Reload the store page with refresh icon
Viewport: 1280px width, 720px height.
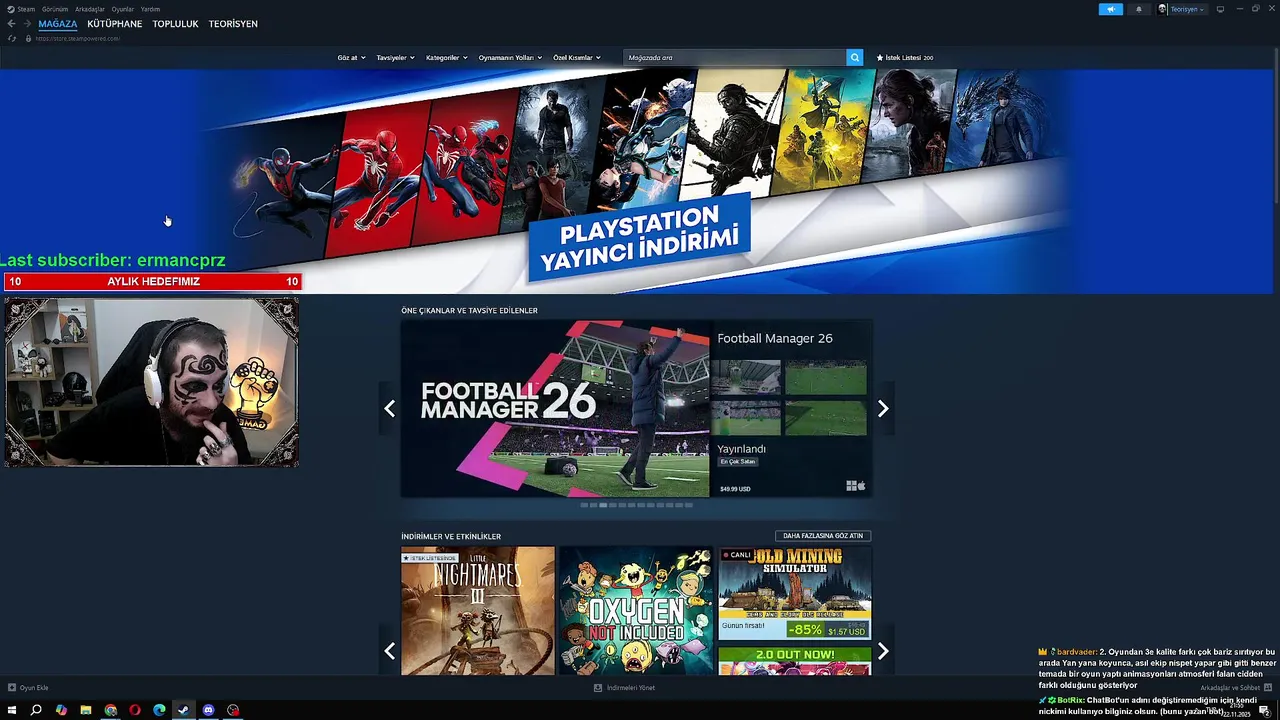pos(12,38)
